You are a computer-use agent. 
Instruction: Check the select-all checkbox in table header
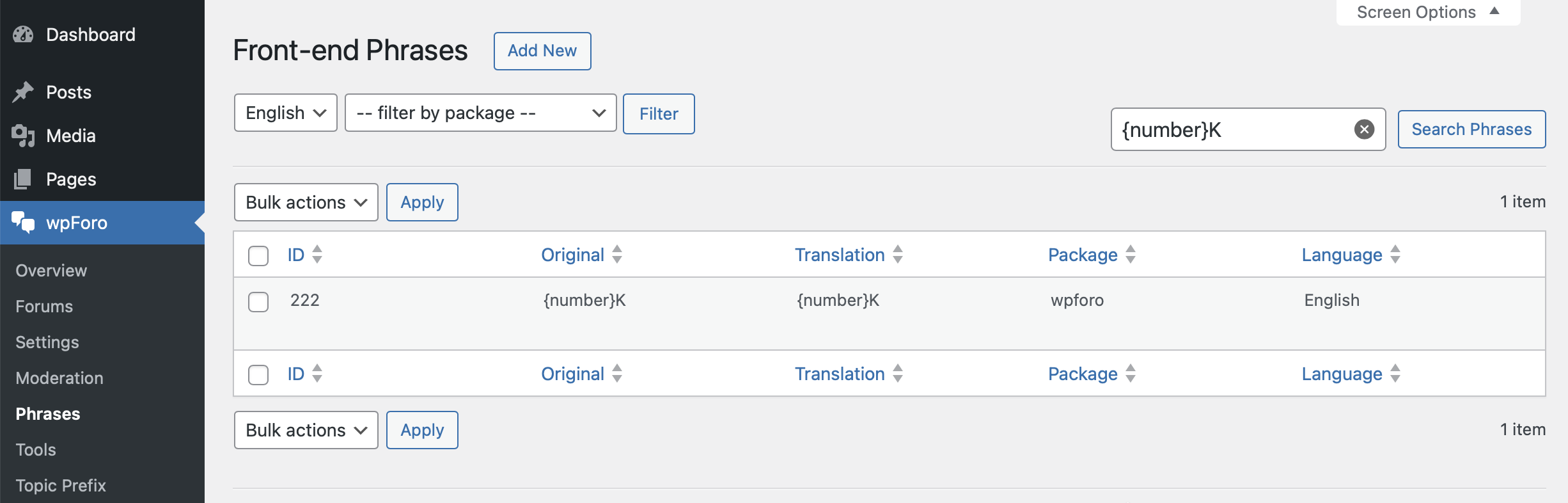(258, 256)
